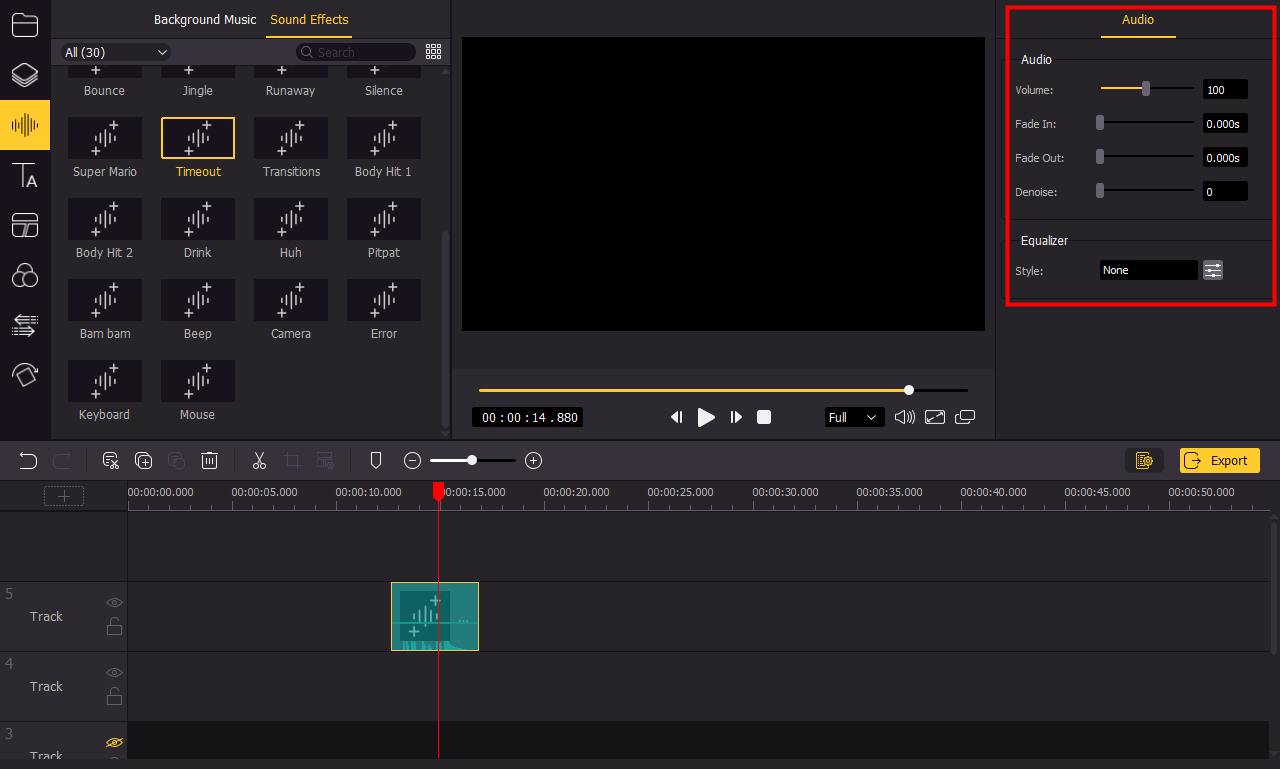
Task: Open the Transitions arrows sidebar icon
Action: point(25,325)
